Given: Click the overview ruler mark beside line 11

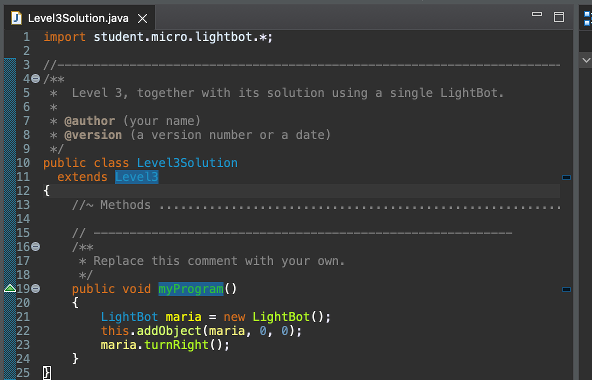Looking at the screenshot, I should (566, 177).
